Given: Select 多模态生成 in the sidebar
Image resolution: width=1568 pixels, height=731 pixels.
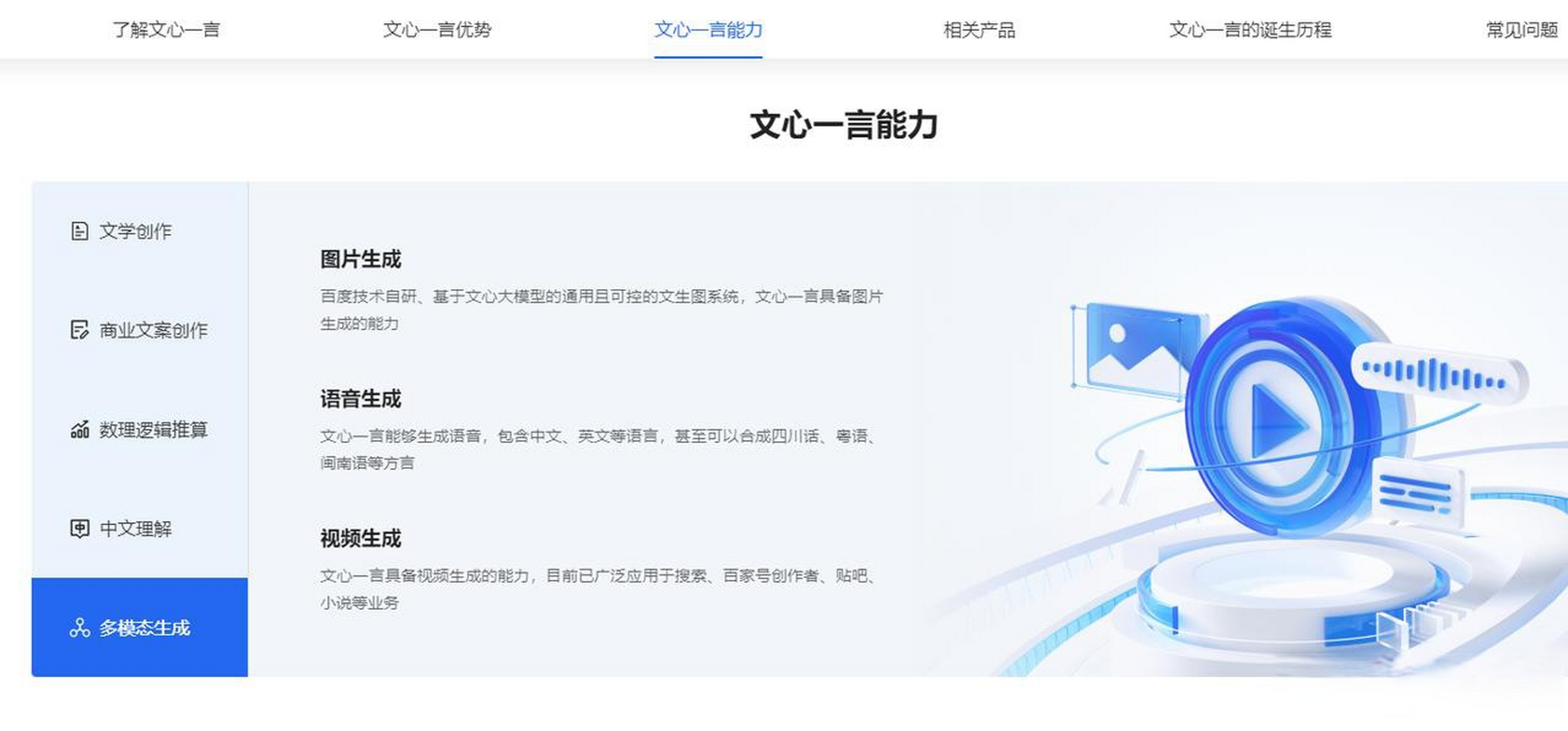Looking at the screenshot, I should tap(140, 628).
